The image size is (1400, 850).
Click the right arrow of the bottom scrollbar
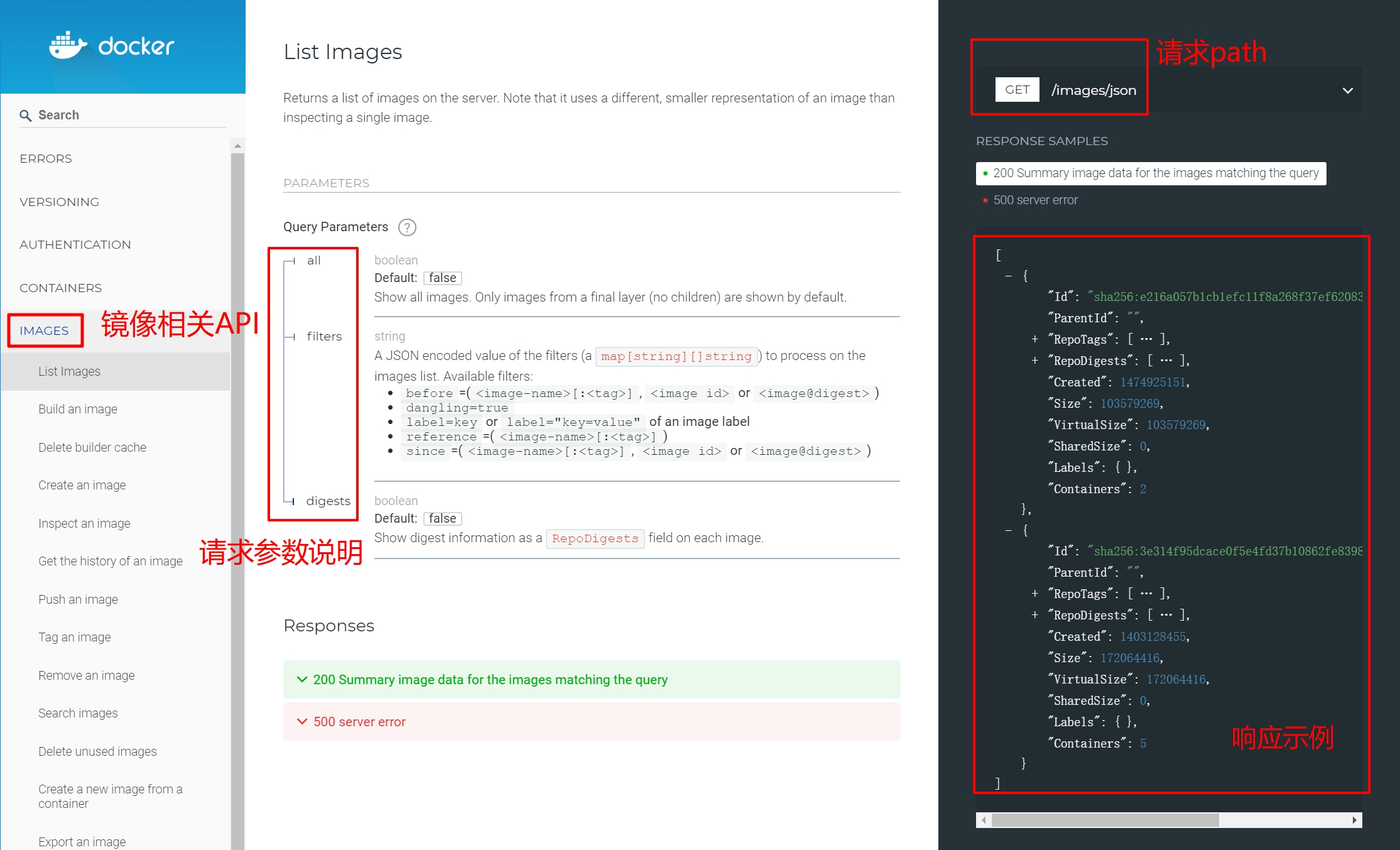click(x=1354, y=820)
